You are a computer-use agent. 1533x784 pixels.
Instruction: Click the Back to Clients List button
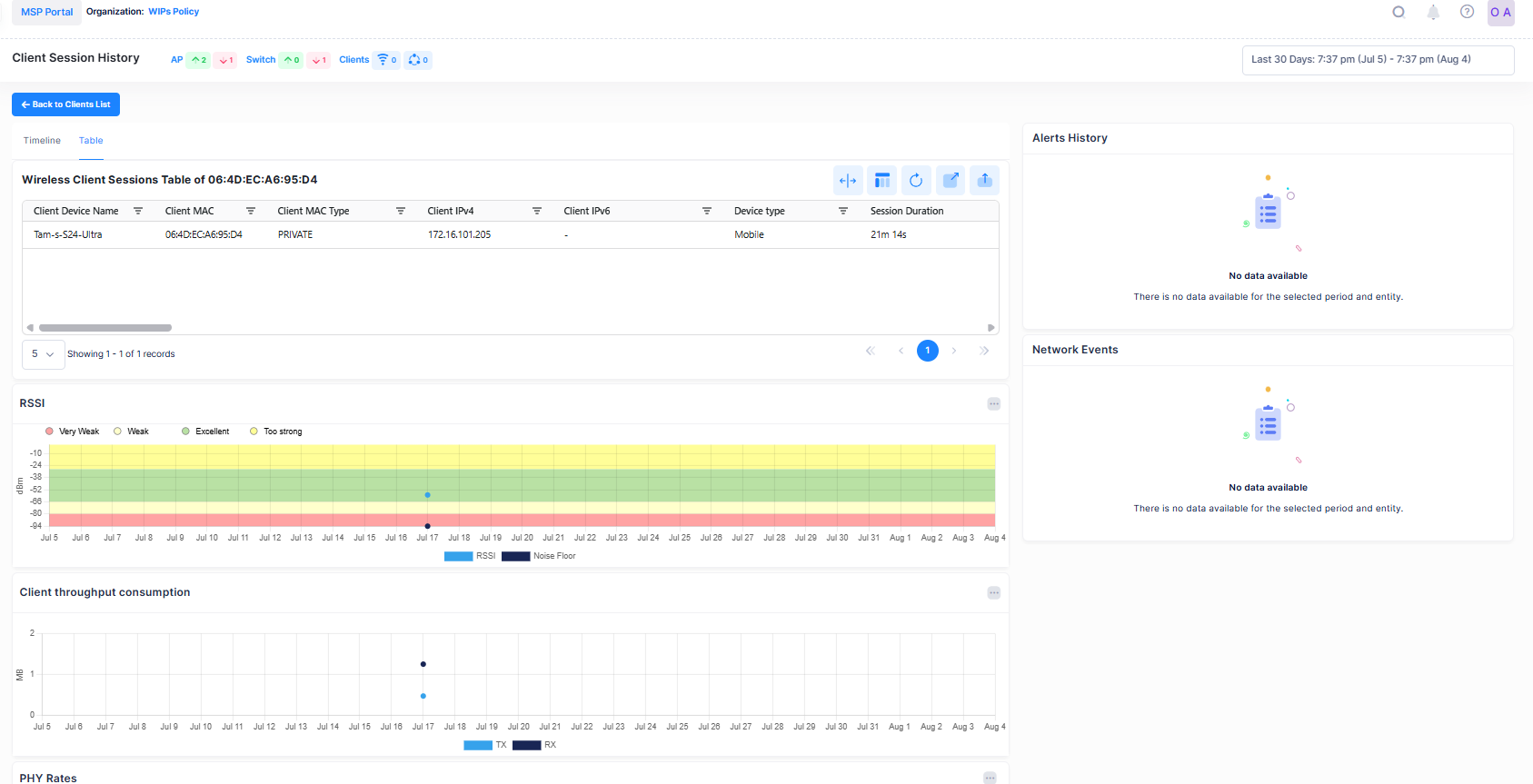[65, 104]
